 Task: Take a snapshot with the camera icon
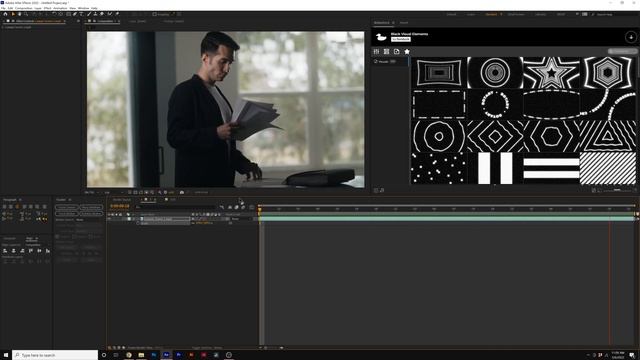pos(182,192)
